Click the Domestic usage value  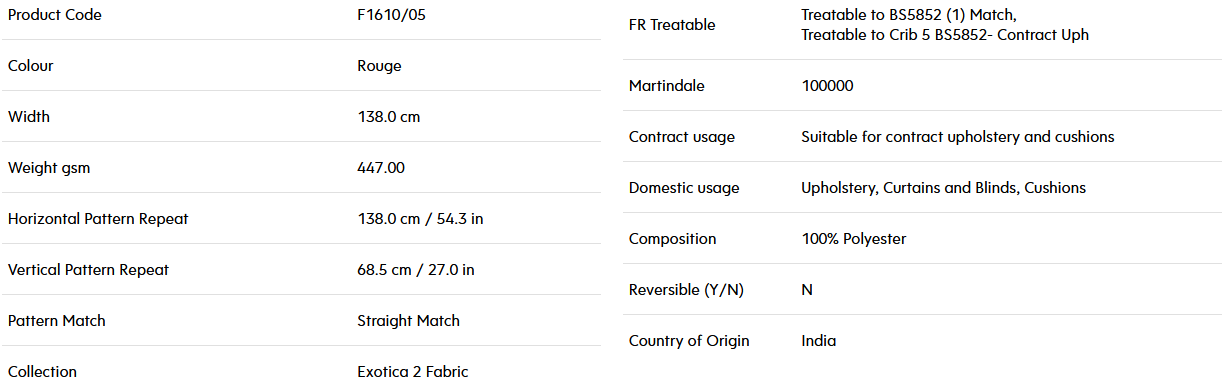pyautogui.click(x=943, y=188)
